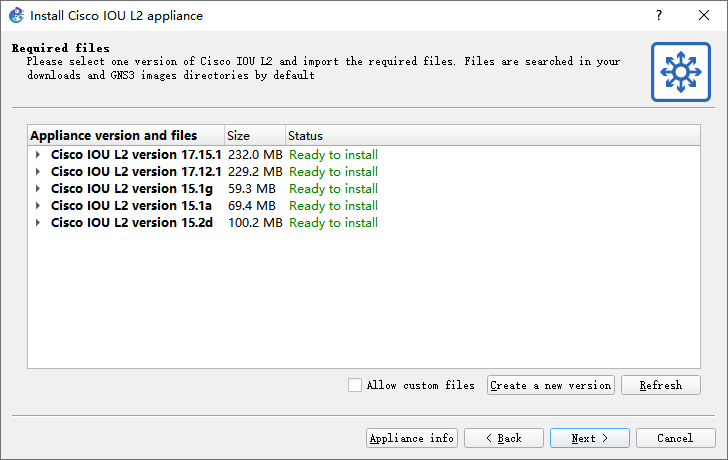The width and height of the screenshot is (728, 460).
Task: Click Ready to install for version 15.2d
Action: pos(333,223)
